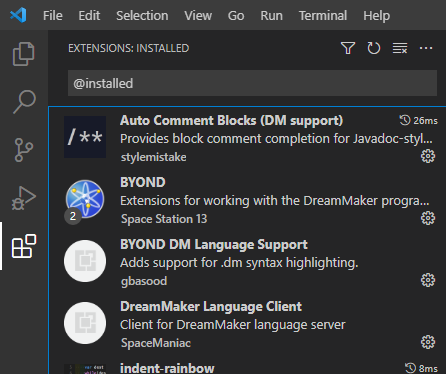Open the Help menu
The width and height of the screenshot is (446, 374).
[x=376, y=15]
